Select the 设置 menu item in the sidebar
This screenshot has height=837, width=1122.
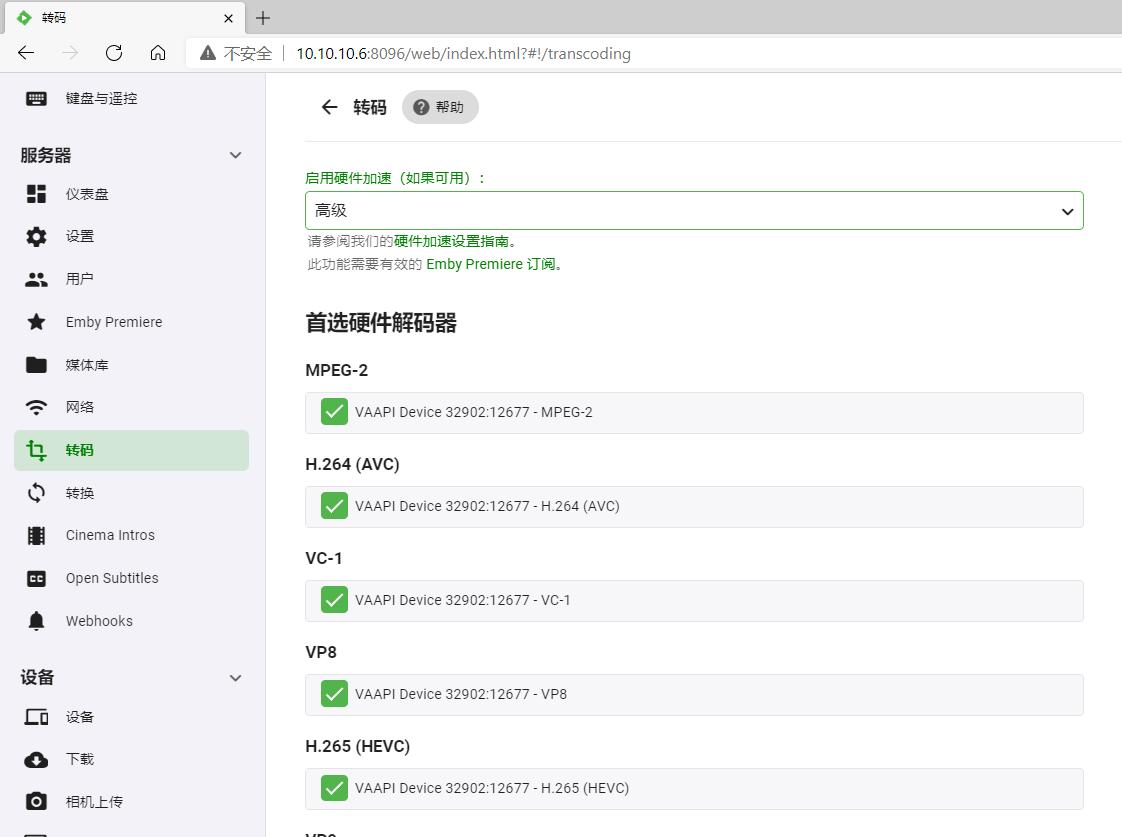point(79,236)
